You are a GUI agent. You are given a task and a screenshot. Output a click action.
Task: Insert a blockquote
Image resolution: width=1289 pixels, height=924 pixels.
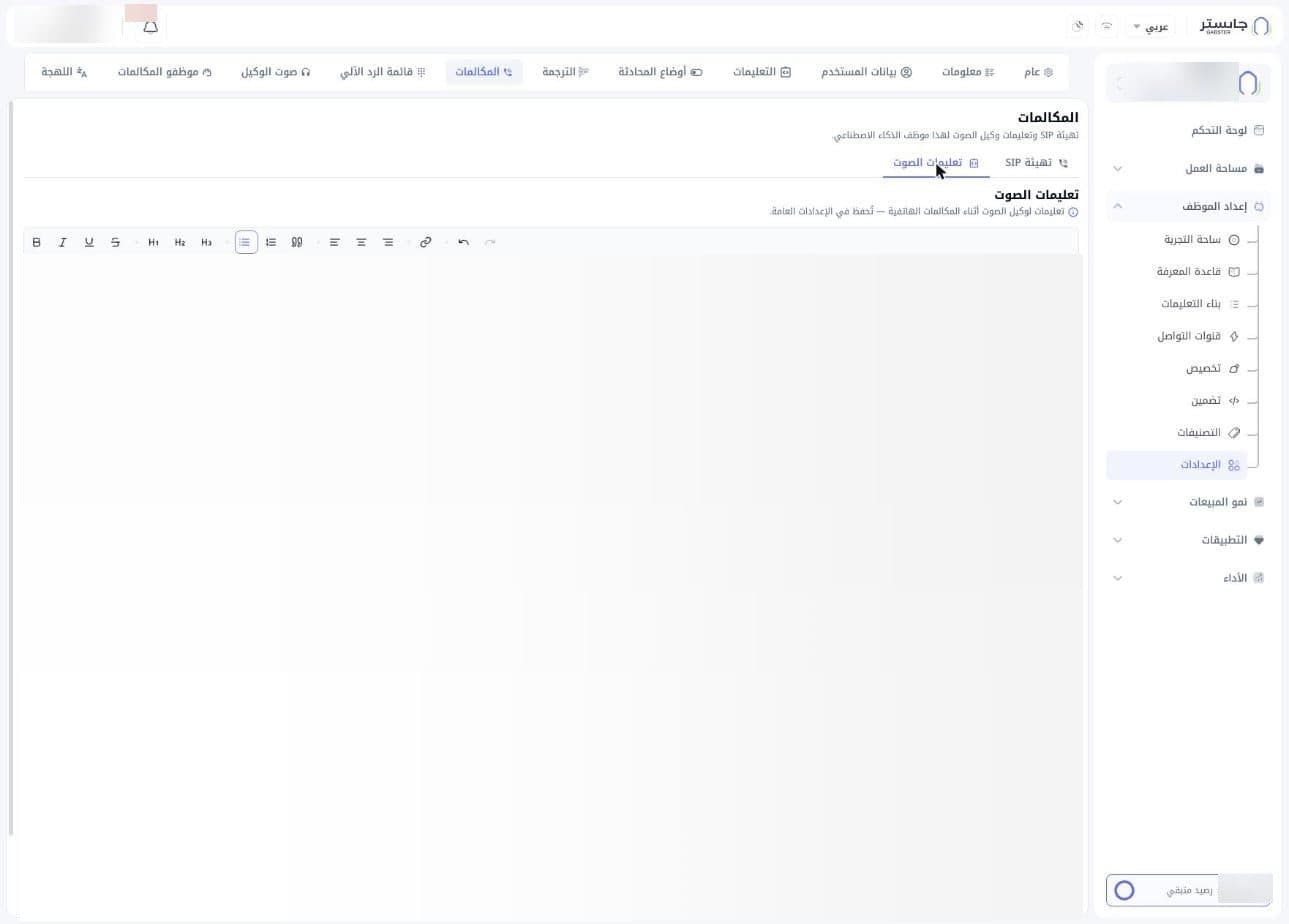(x=297, y=242)
